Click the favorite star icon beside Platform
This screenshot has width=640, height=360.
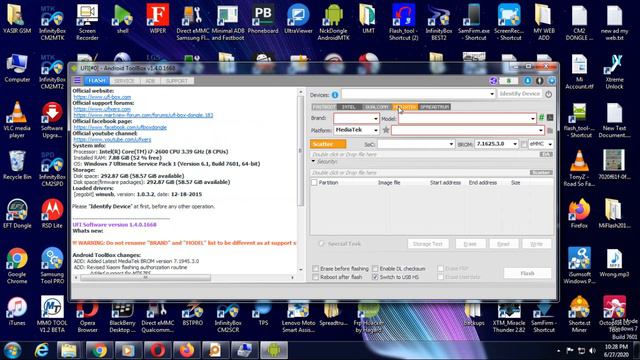(386, 130)
